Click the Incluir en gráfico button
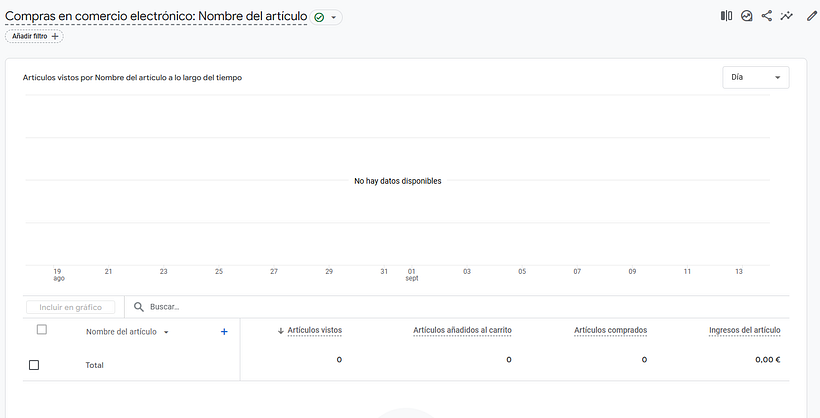 tap(71, 307)
